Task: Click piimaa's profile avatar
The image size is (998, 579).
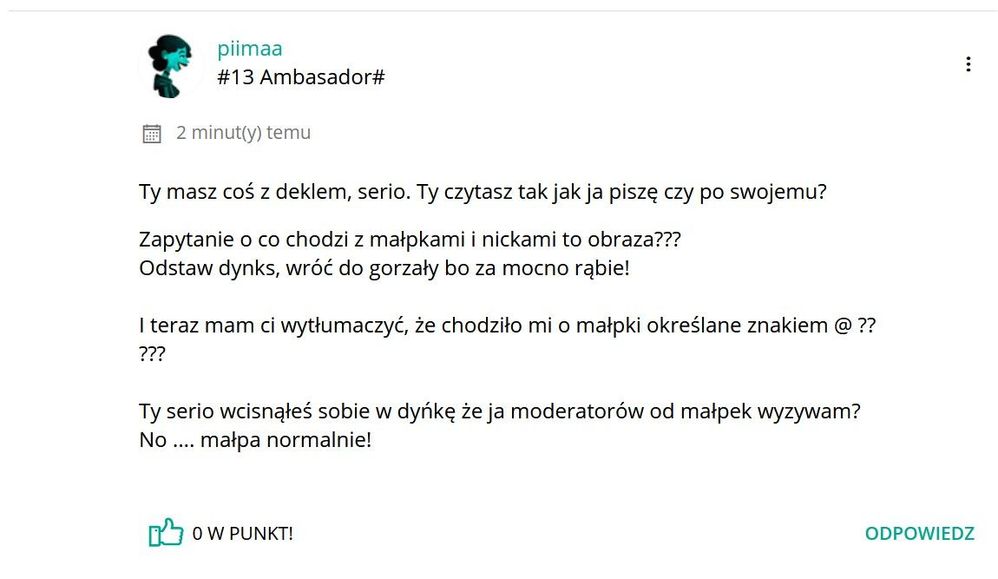Action: pyautogui.click(x=170, y=65)
